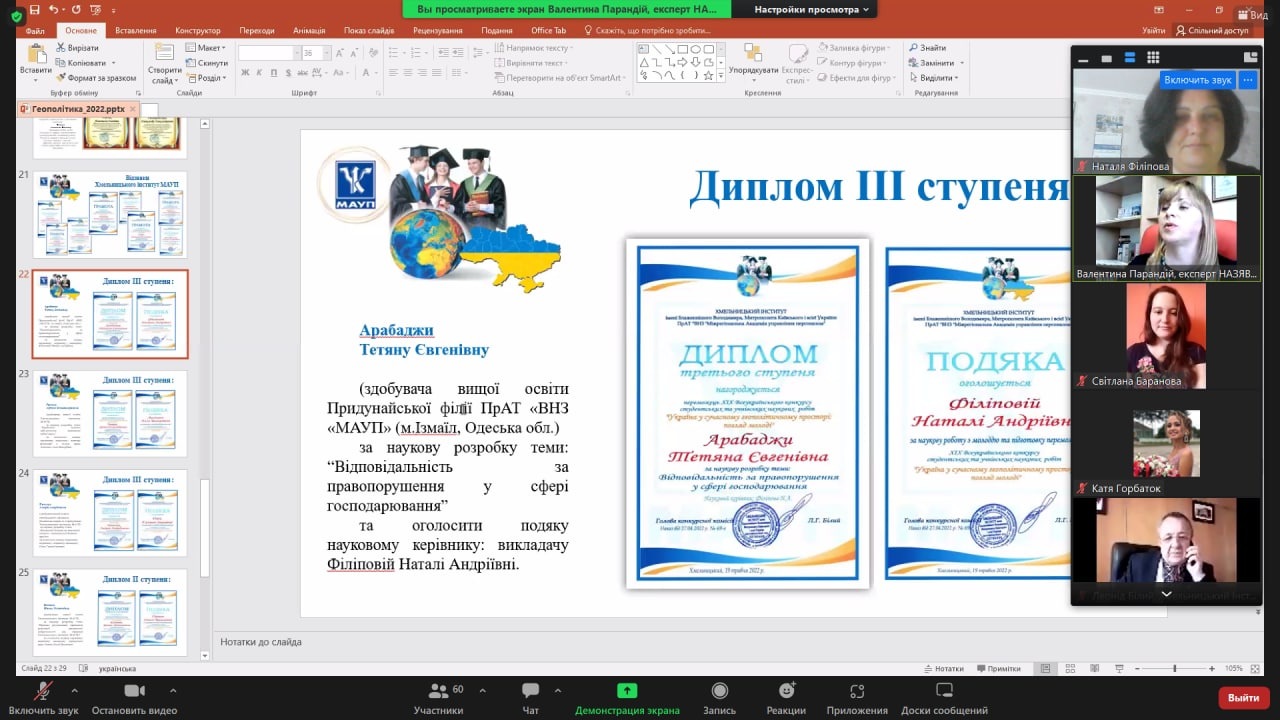Viewport: 1280px width, 720px height.
Task: Click Включить звук on Наталя's video tile
Action: (1197, 80)
